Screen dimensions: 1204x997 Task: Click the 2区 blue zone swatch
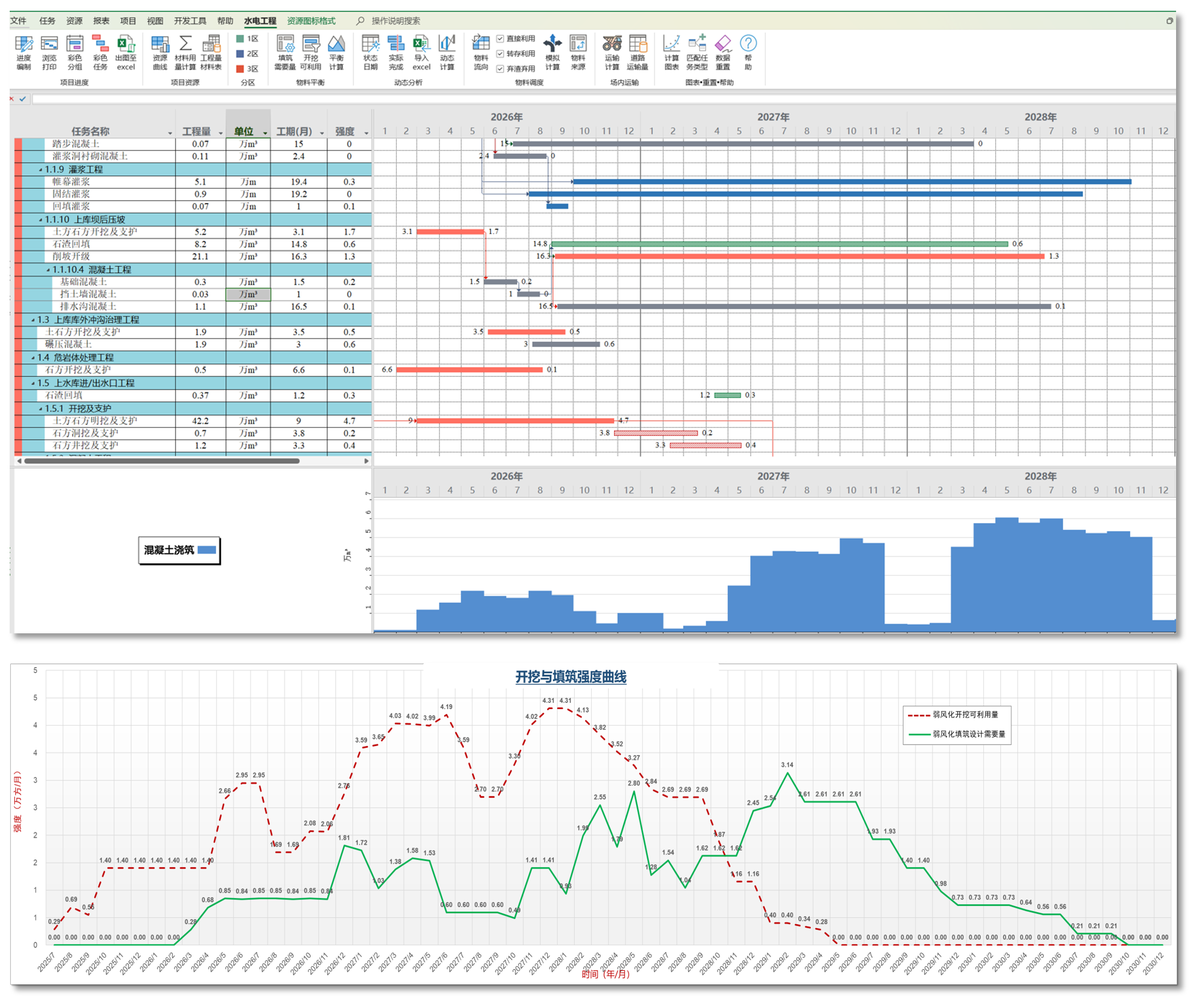pos(241,54)
